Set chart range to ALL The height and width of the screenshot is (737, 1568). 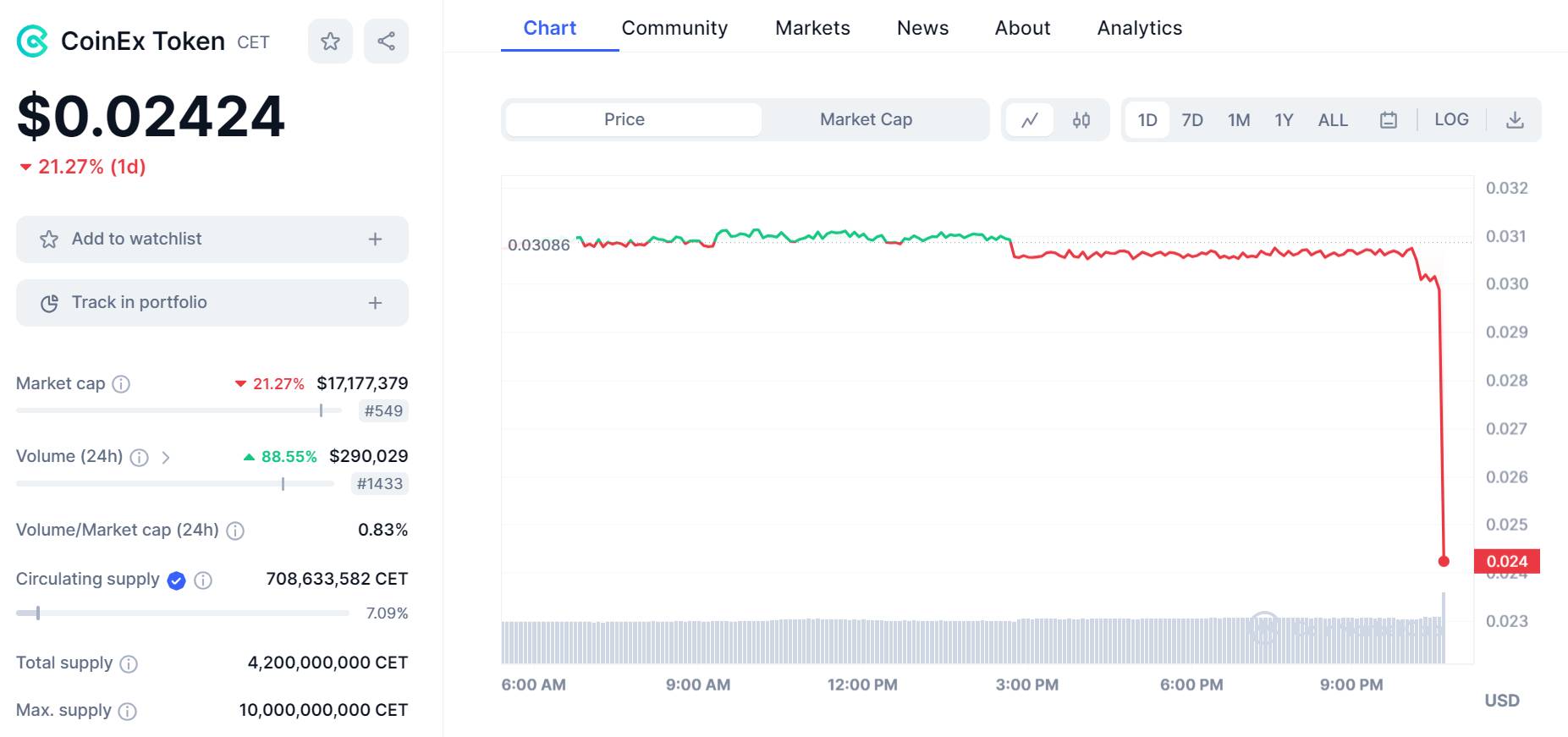click(x=1333, y=119)
